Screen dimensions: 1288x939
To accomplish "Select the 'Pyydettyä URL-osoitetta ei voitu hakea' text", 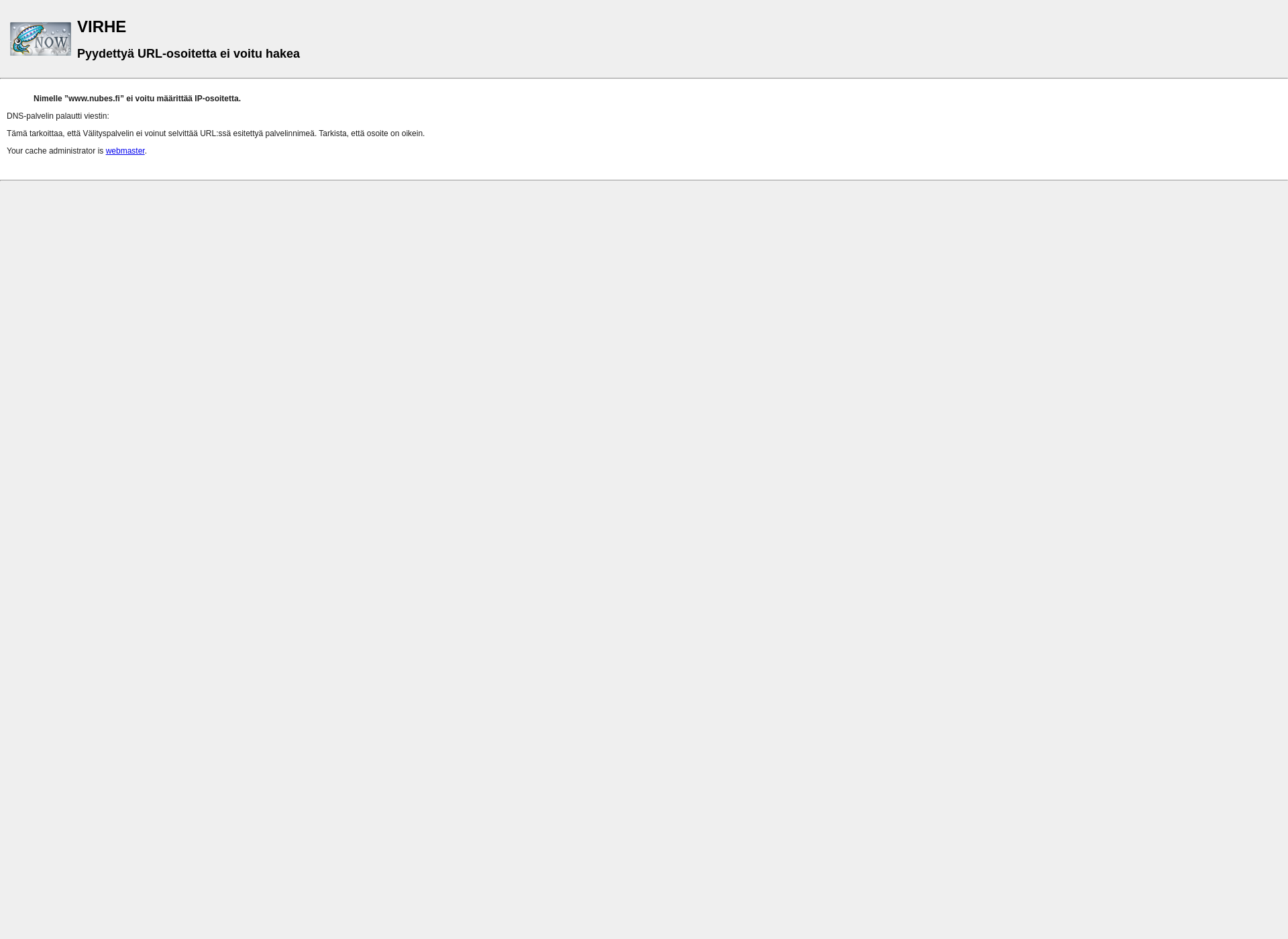I will (188, 53).
